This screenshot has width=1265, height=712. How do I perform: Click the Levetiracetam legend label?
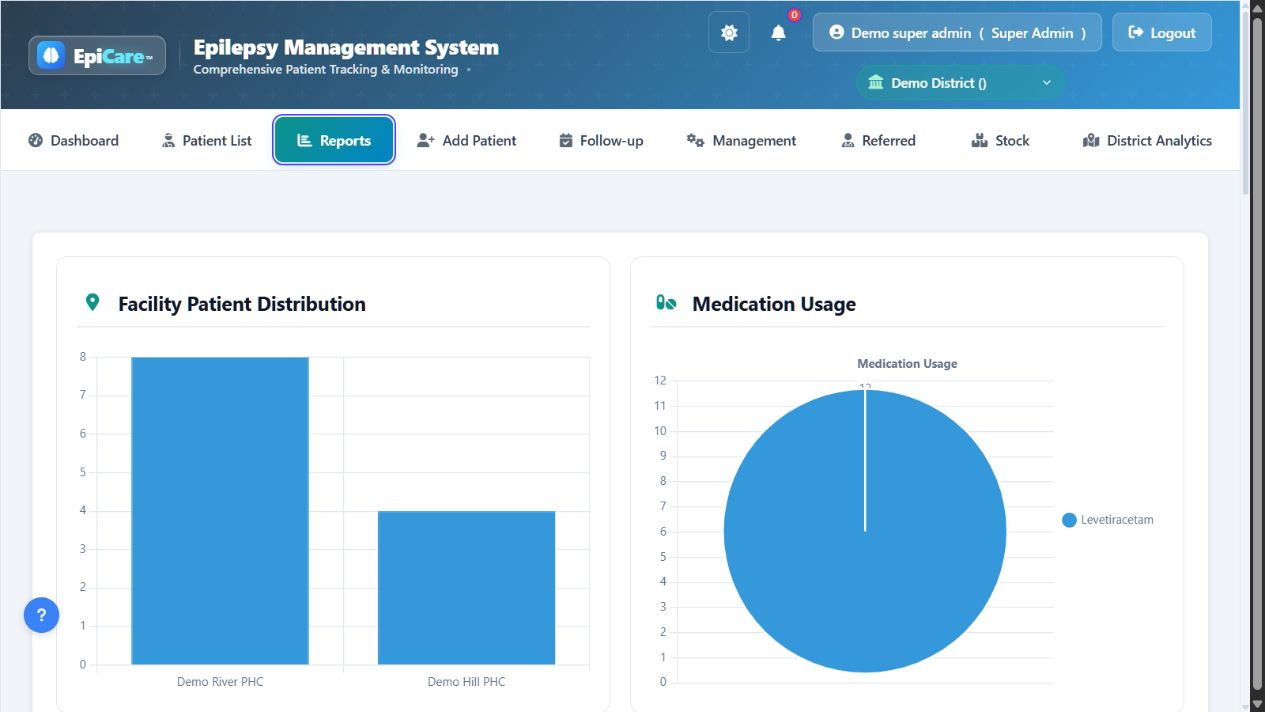pos(1117,520)
